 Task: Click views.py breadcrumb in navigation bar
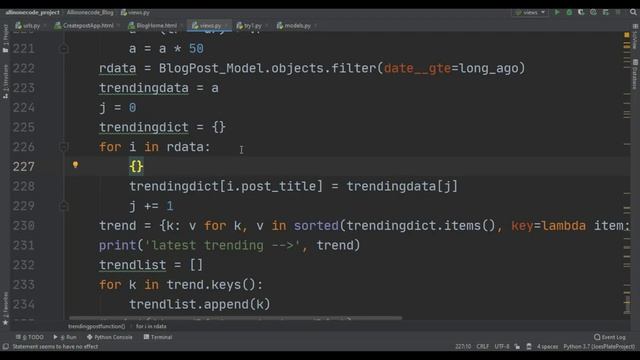click(x=135, y=13)
